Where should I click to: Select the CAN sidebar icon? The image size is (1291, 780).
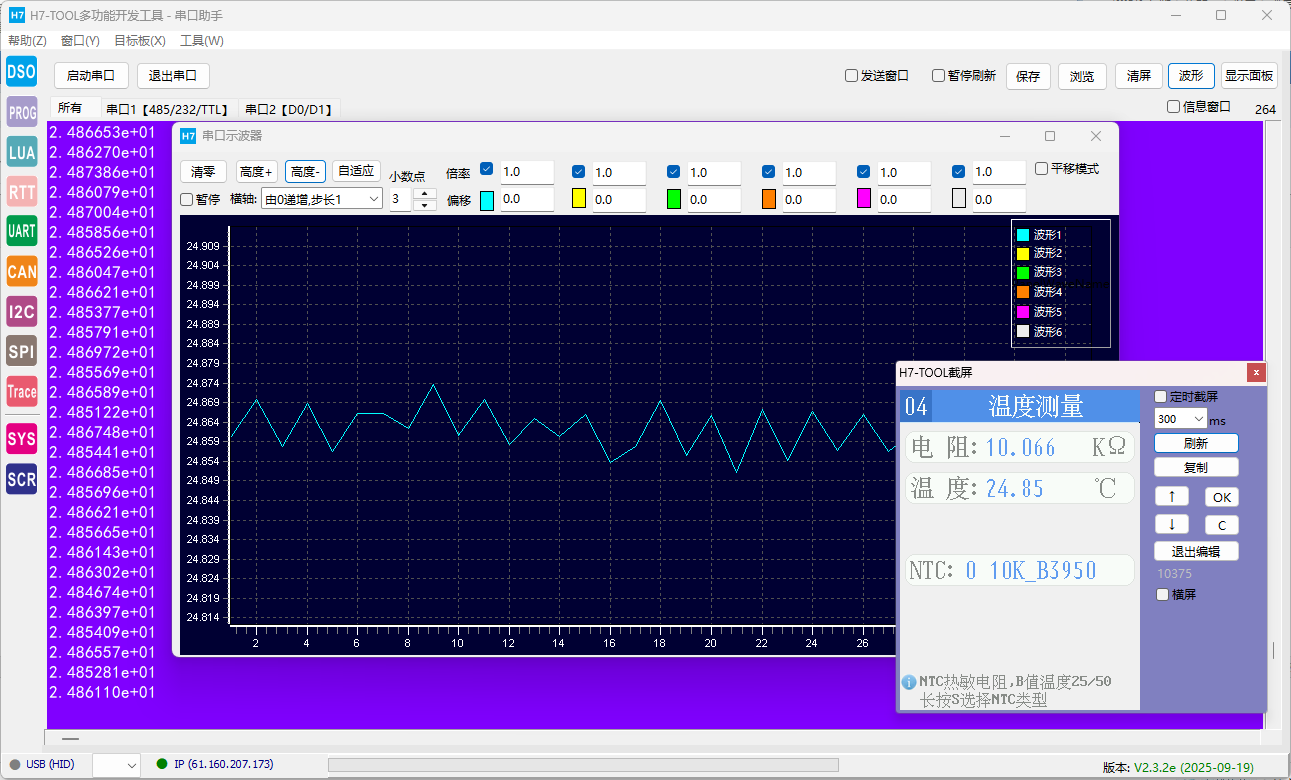[x=21, y=271]
